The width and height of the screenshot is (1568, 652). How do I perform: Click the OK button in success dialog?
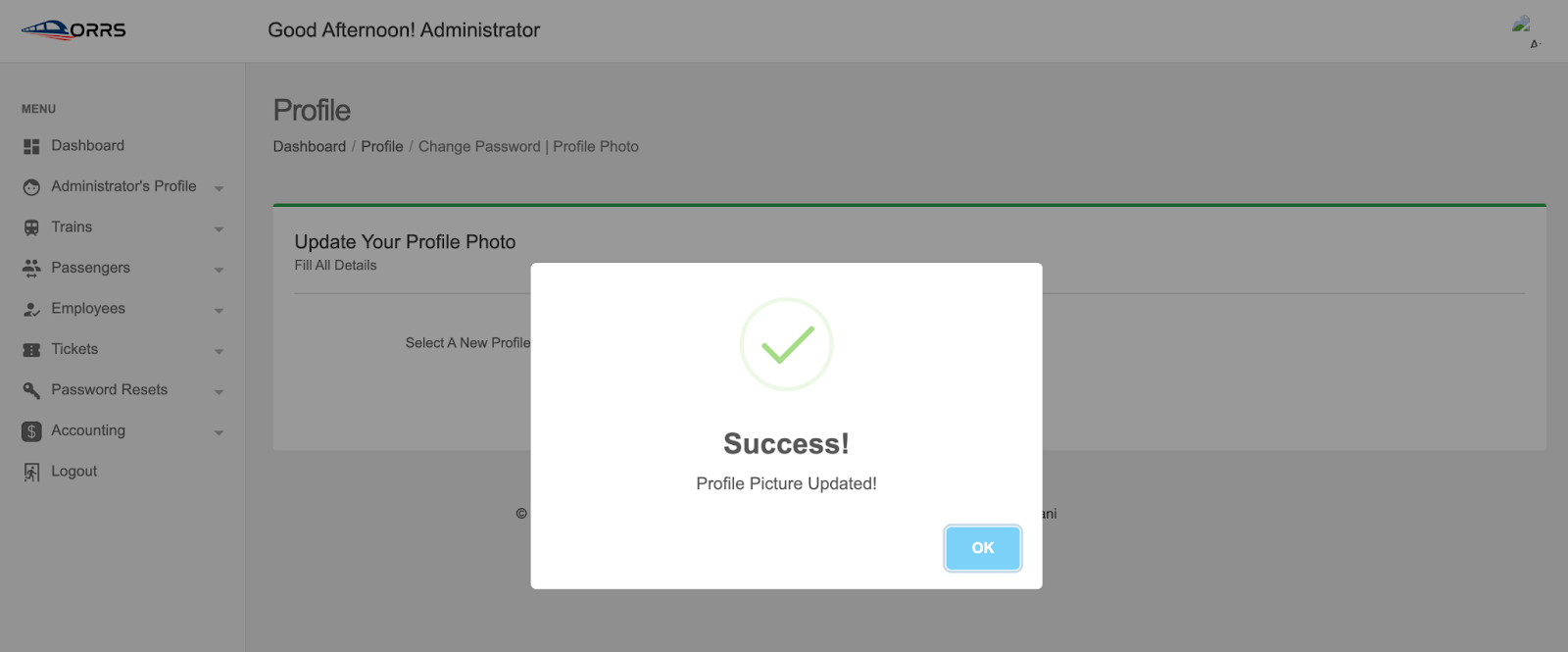tap(982, 548)
